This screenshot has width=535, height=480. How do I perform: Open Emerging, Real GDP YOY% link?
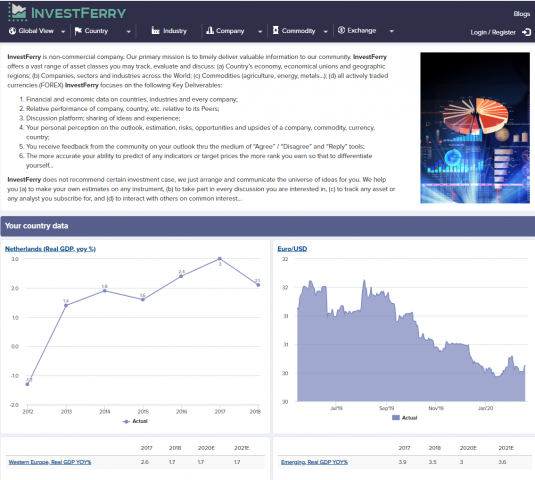point(314,462)
